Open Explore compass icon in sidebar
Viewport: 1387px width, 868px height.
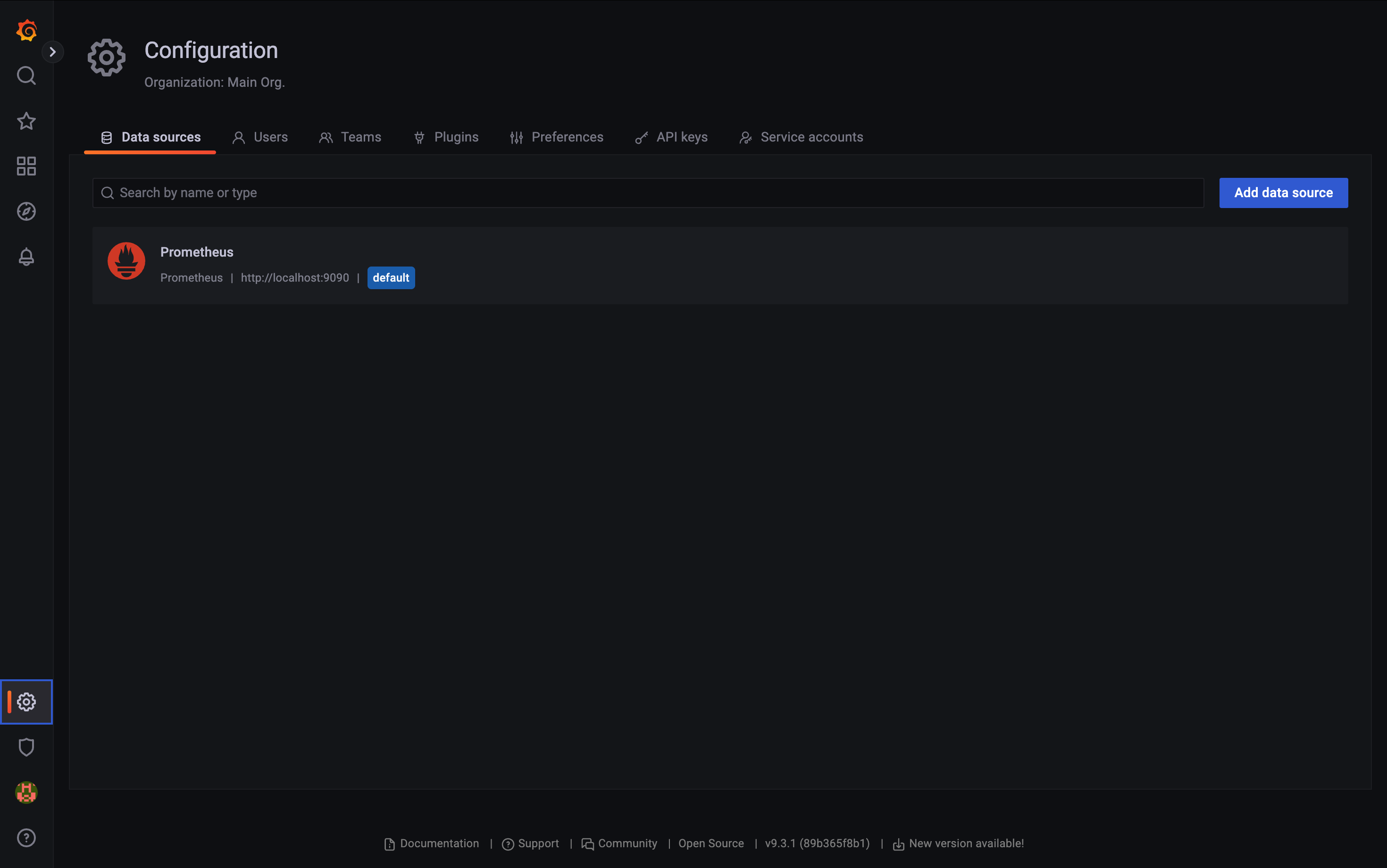(x=26, y=212)
